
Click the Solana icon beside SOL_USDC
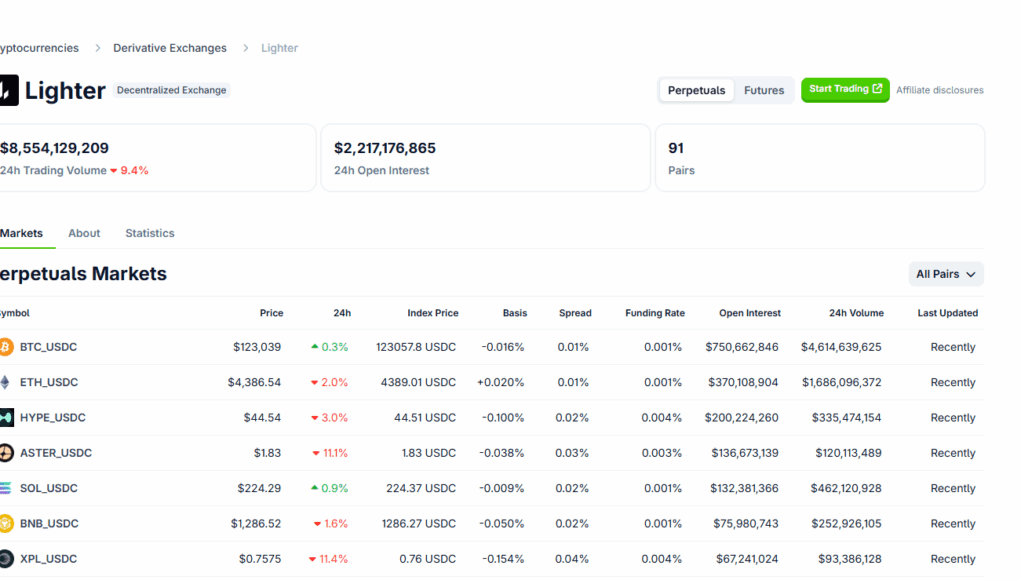pos(6,488)
